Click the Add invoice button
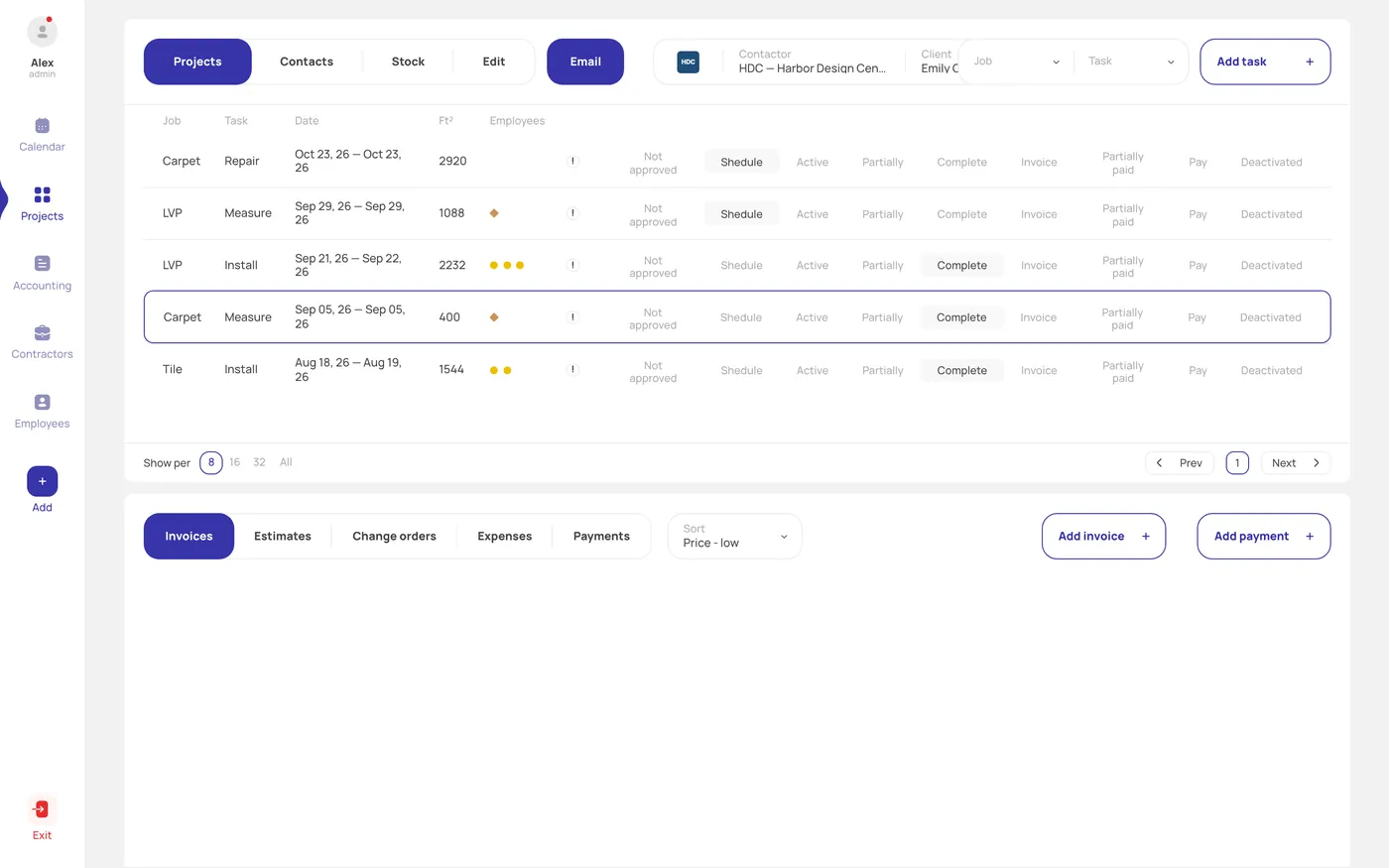Viewport: 1389px width, 868px height. coord(1103,537)
